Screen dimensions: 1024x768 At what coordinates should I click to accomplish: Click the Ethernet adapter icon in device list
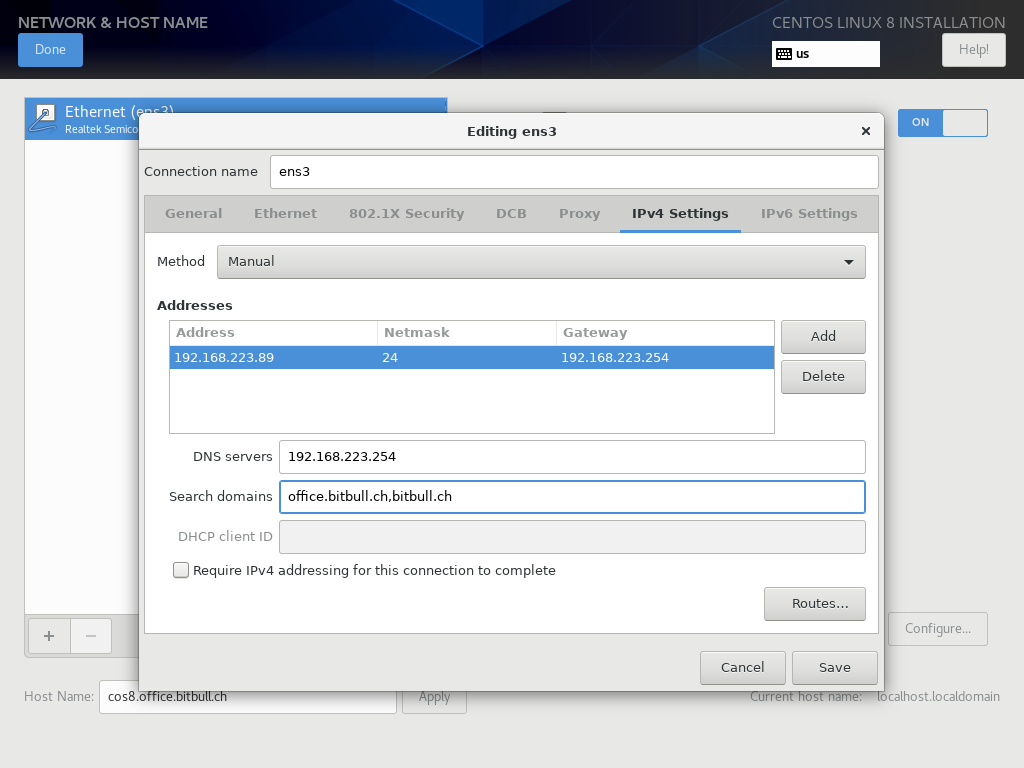[x=44, y=119]
